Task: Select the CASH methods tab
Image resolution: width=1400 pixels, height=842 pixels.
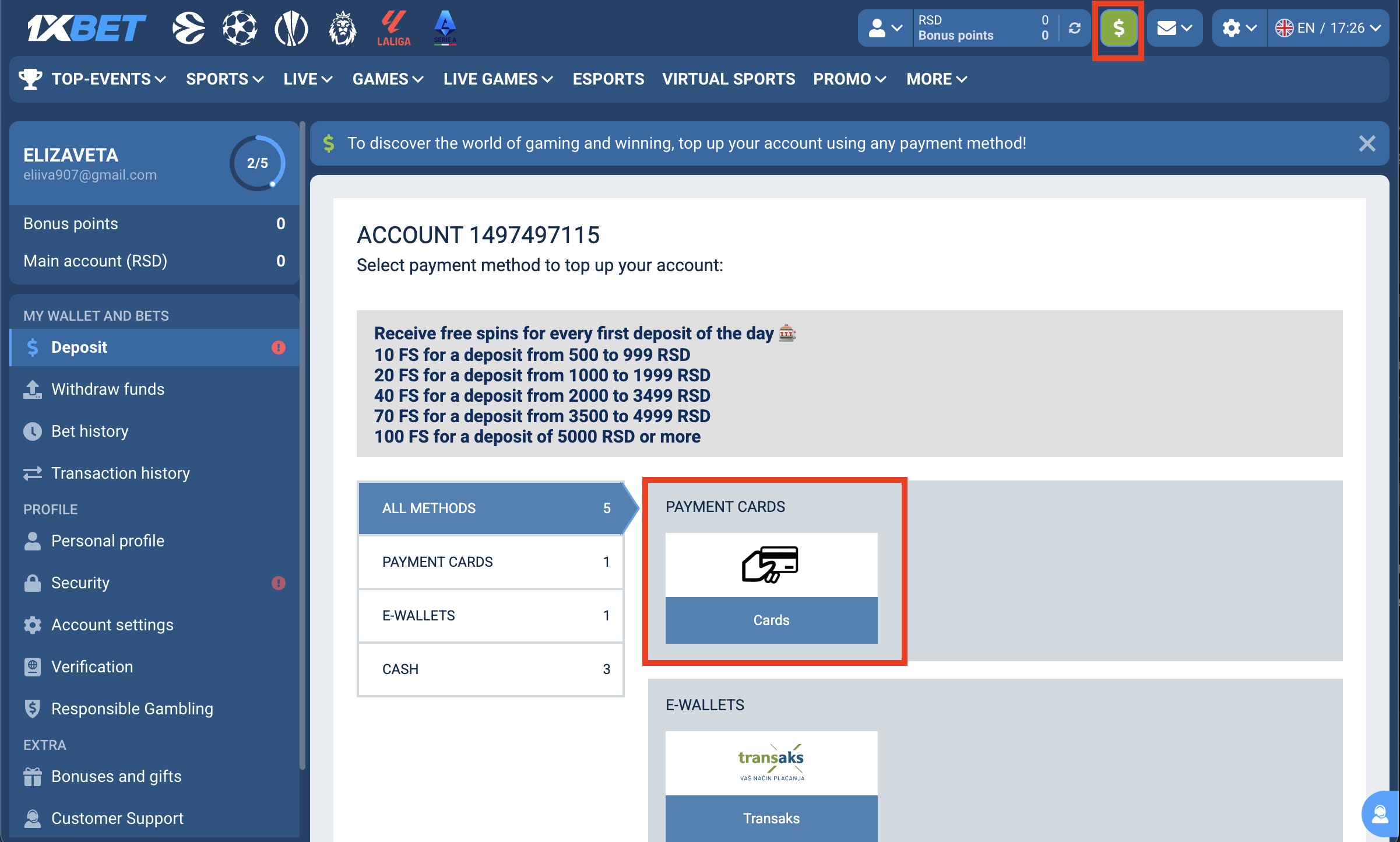Action: coord(490,669)
